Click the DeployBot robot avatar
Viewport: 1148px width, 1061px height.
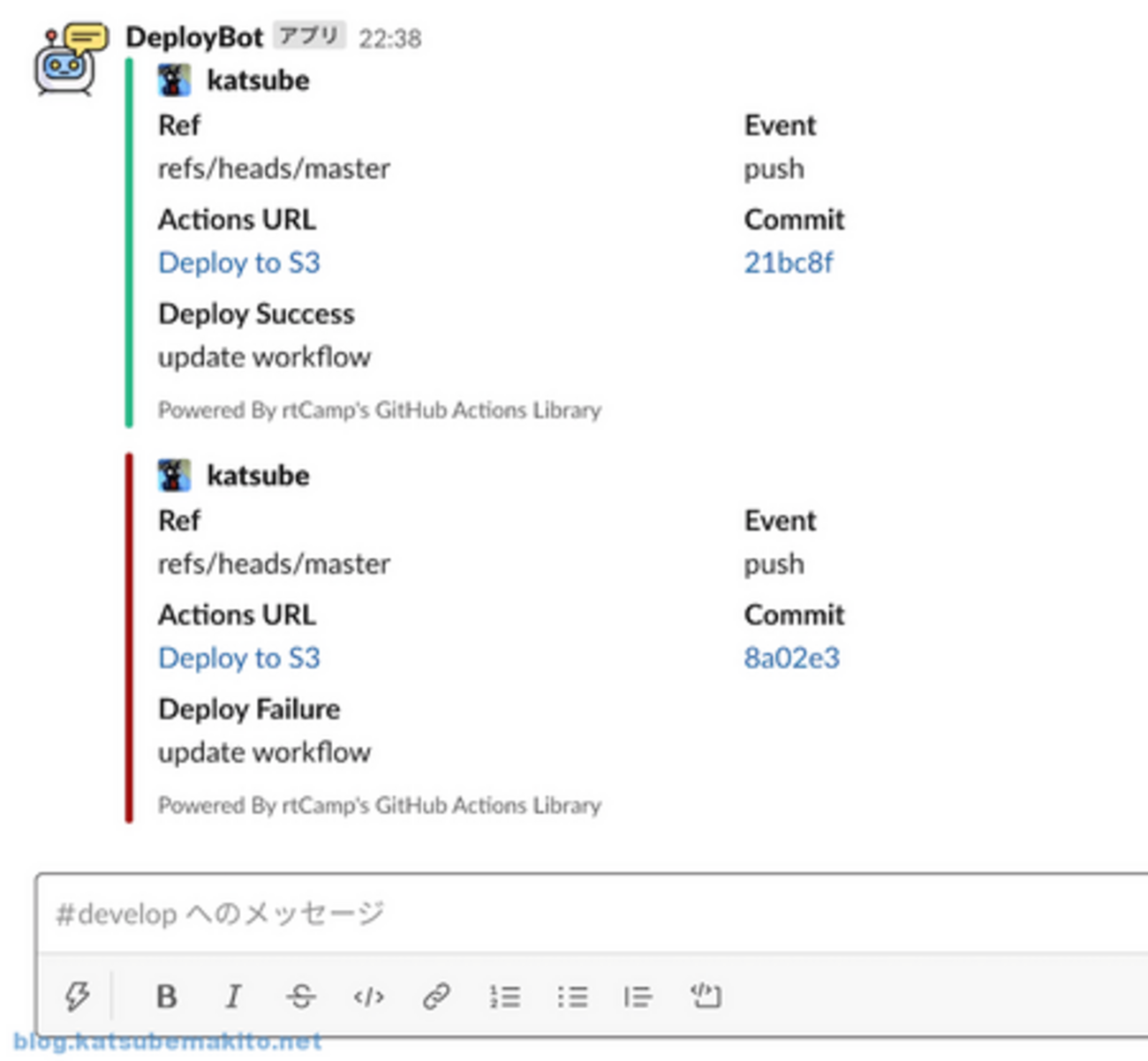71,58
